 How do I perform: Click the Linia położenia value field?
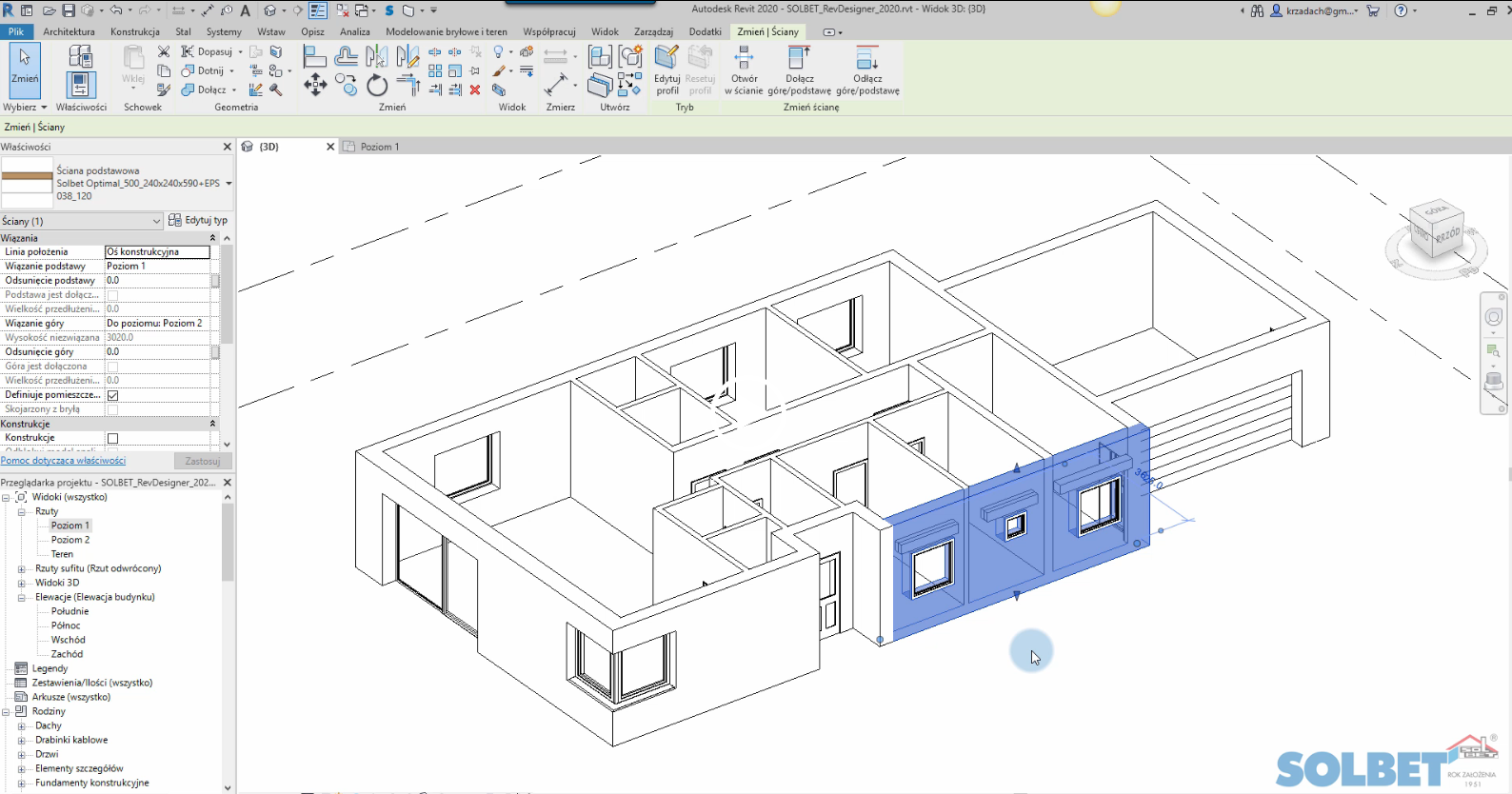coord(156,252)
